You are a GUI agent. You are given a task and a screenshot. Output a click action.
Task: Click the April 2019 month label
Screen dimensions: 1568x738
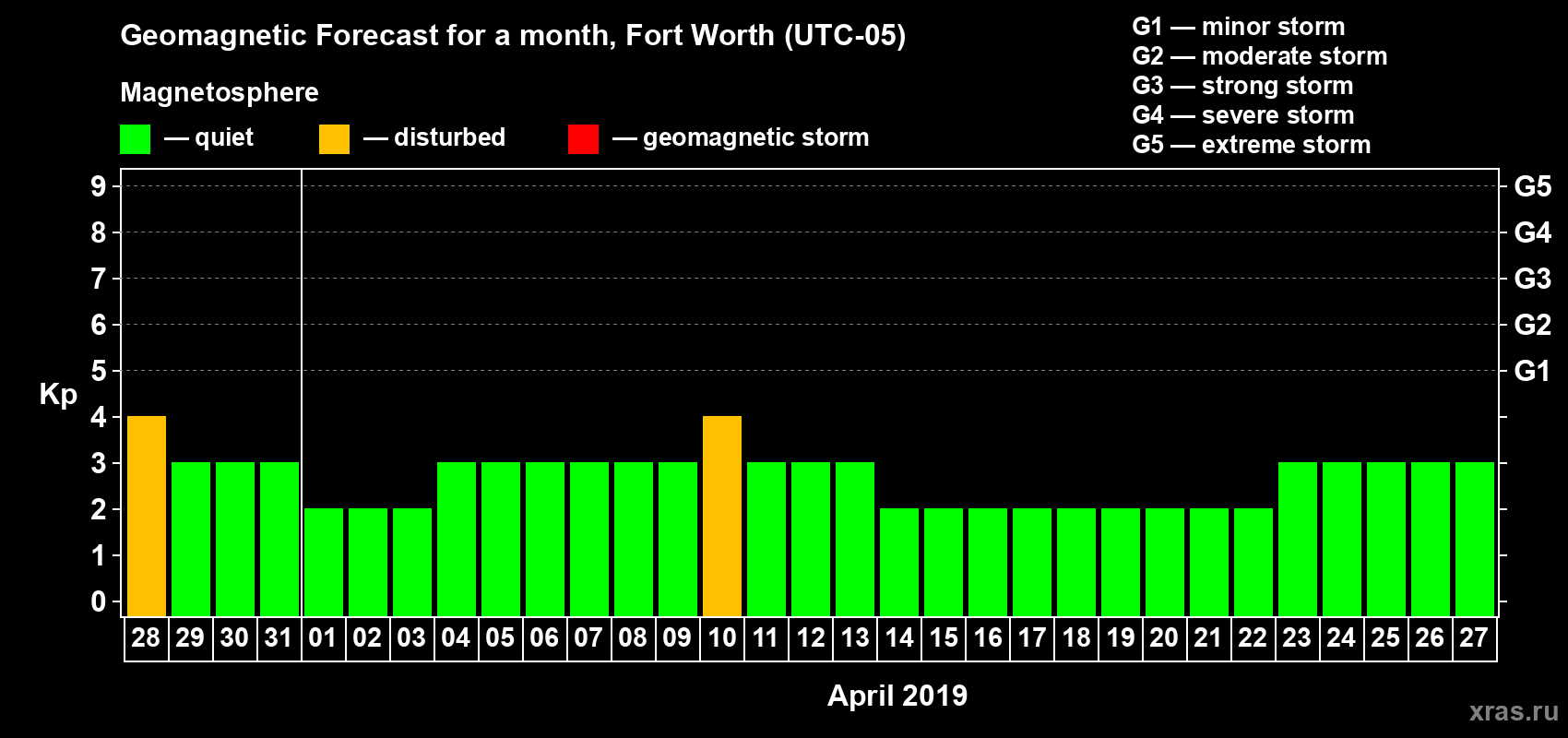897,696
